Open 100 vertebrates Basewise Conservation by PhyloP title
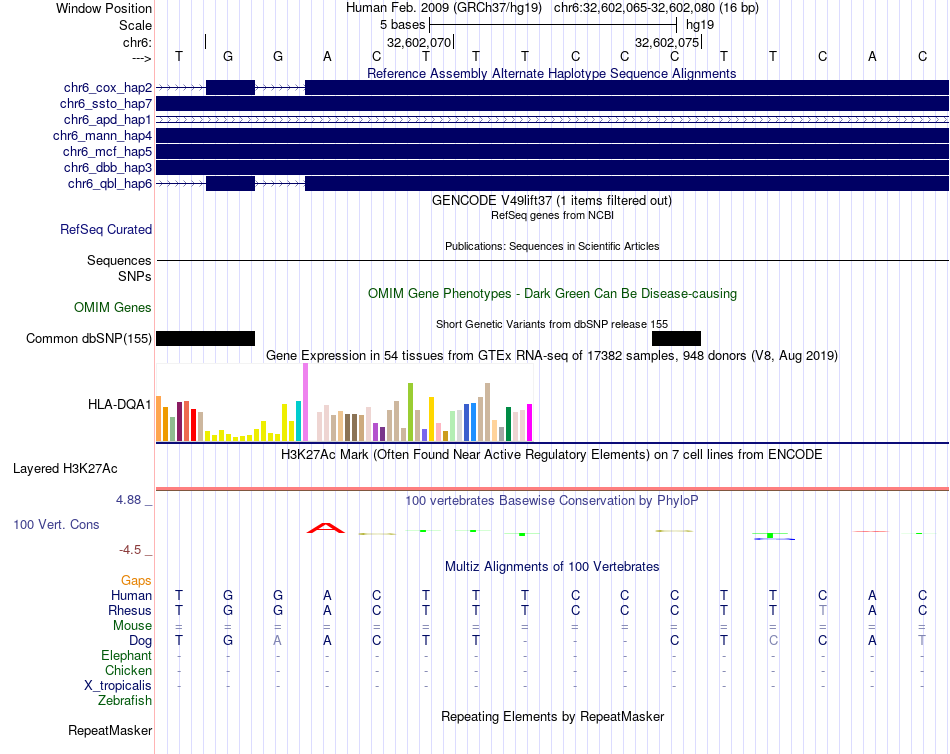This screenshot has height=754, width=950. tap(551, 501)
